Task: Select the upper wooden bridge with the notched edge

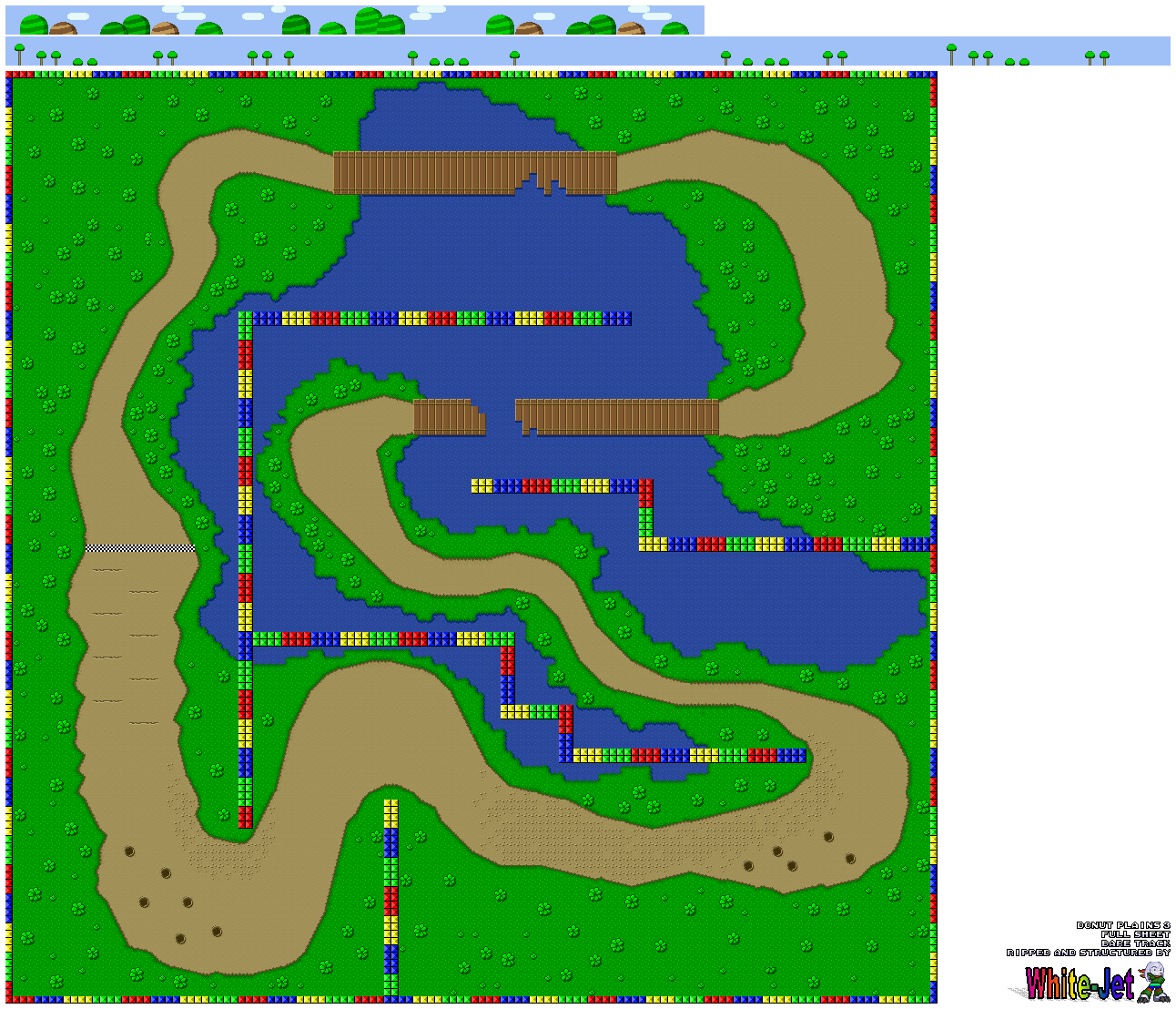Action: pyautogui.click(x=475, y=173)
